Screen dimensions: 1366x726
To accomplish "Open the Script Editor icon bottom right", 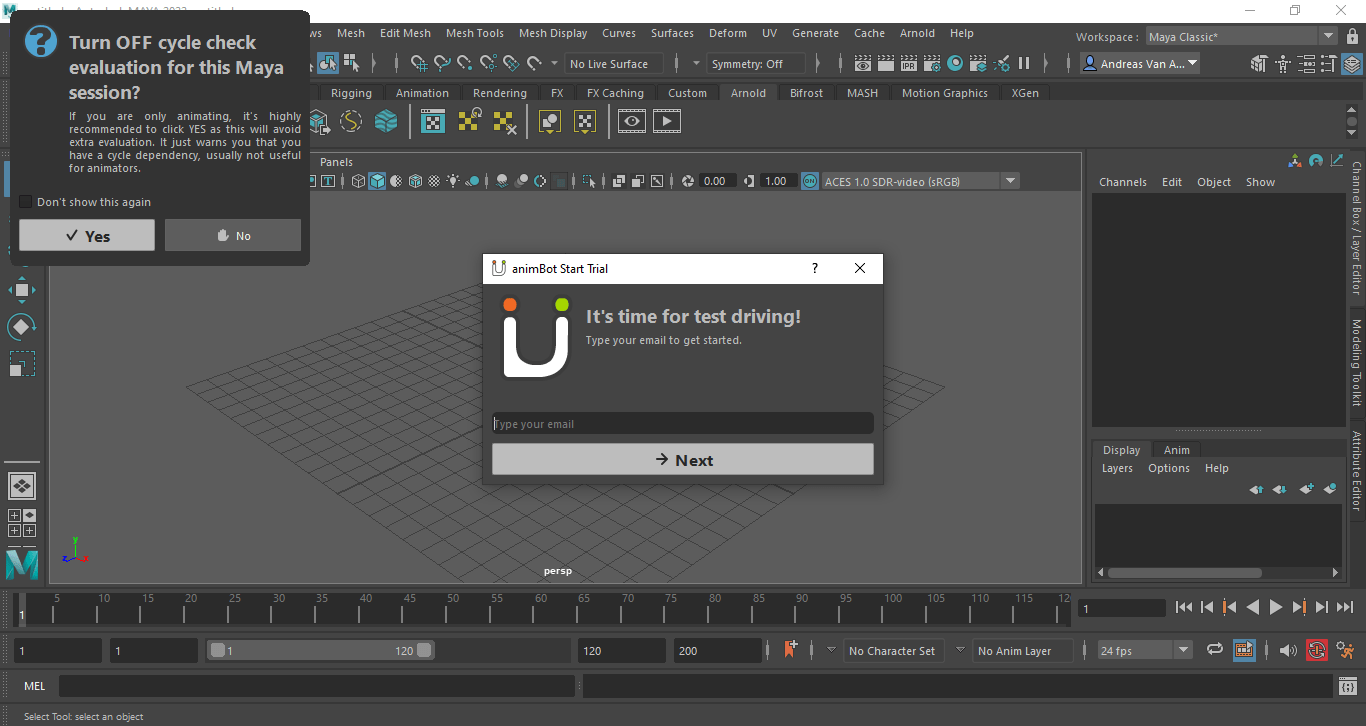I will tap(1349, 686).
